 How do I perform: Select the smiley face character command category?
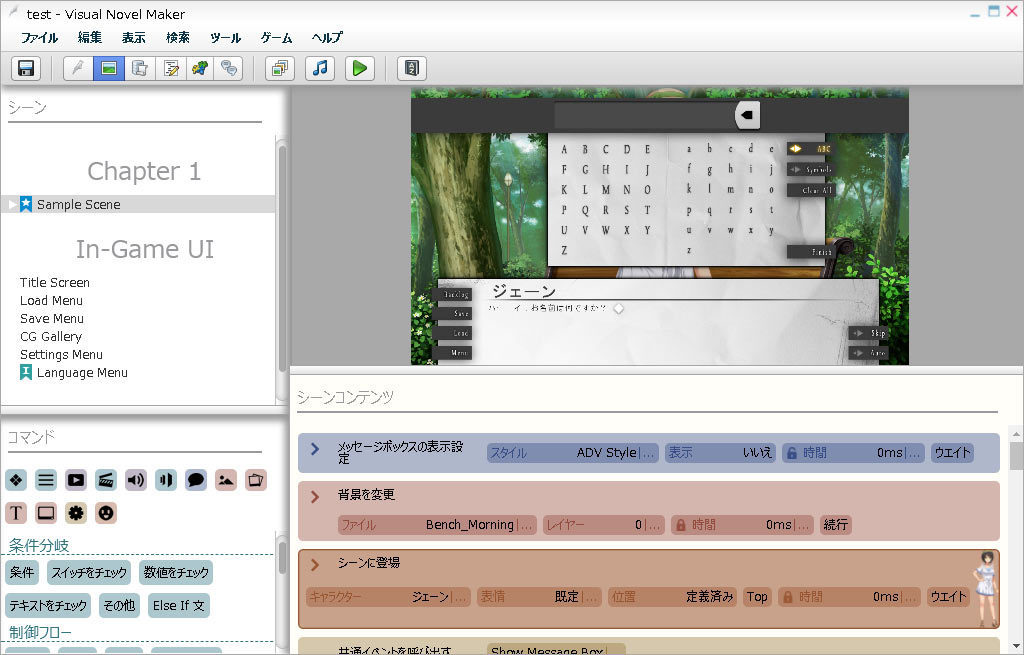coord(106,513)
